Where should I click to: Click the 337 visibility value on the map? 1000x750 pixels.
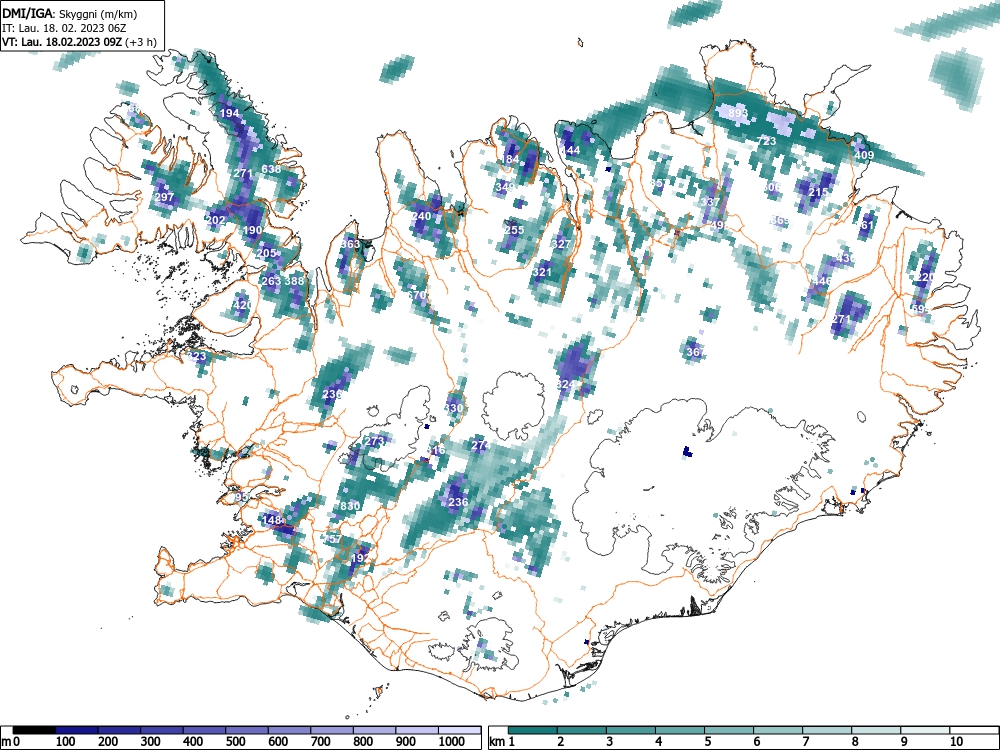click(710, 202)
